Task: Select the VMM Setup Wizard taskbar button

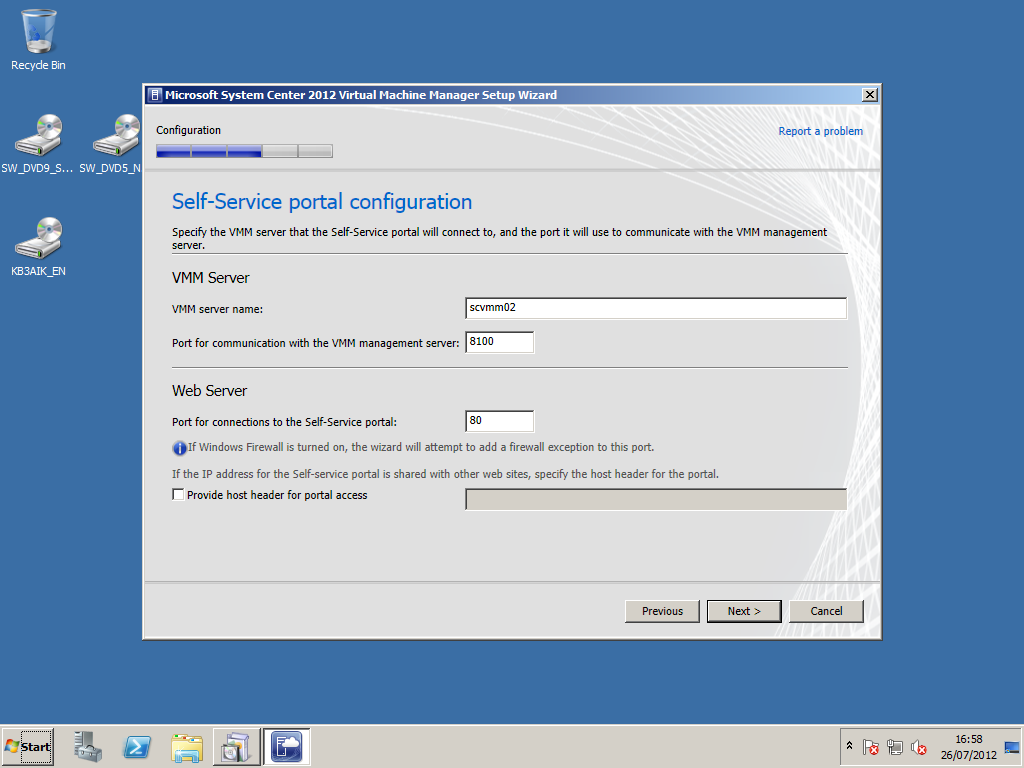Action: click(x=287, y=746)
